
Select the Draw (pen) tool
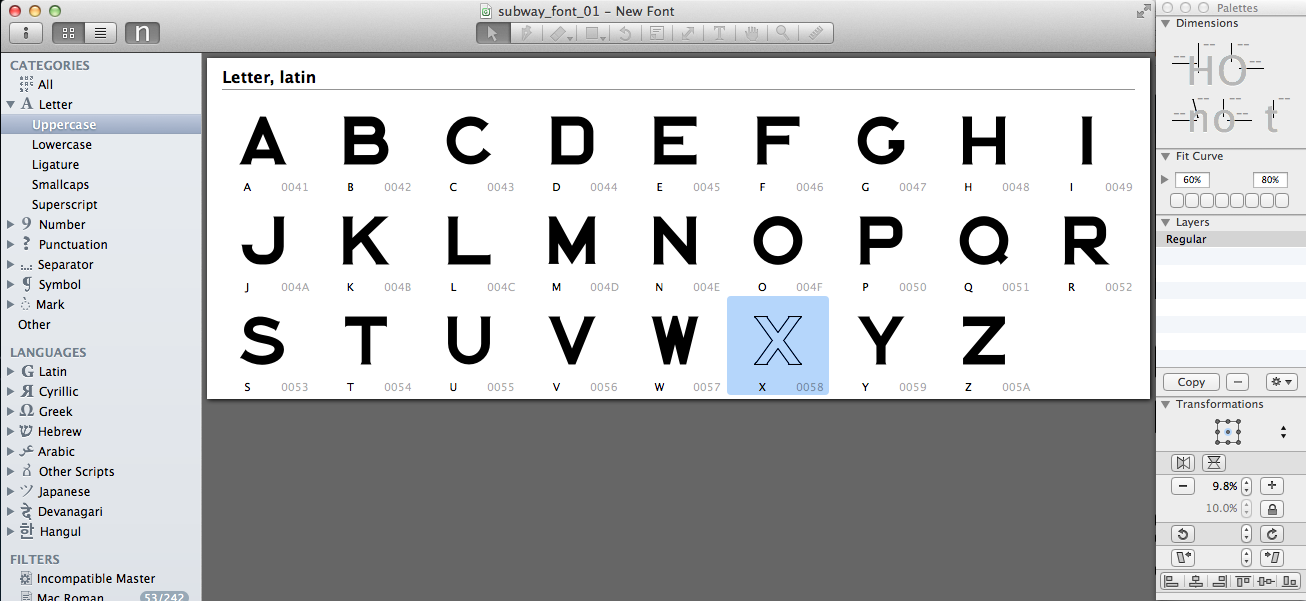click(x=527, y=33)
